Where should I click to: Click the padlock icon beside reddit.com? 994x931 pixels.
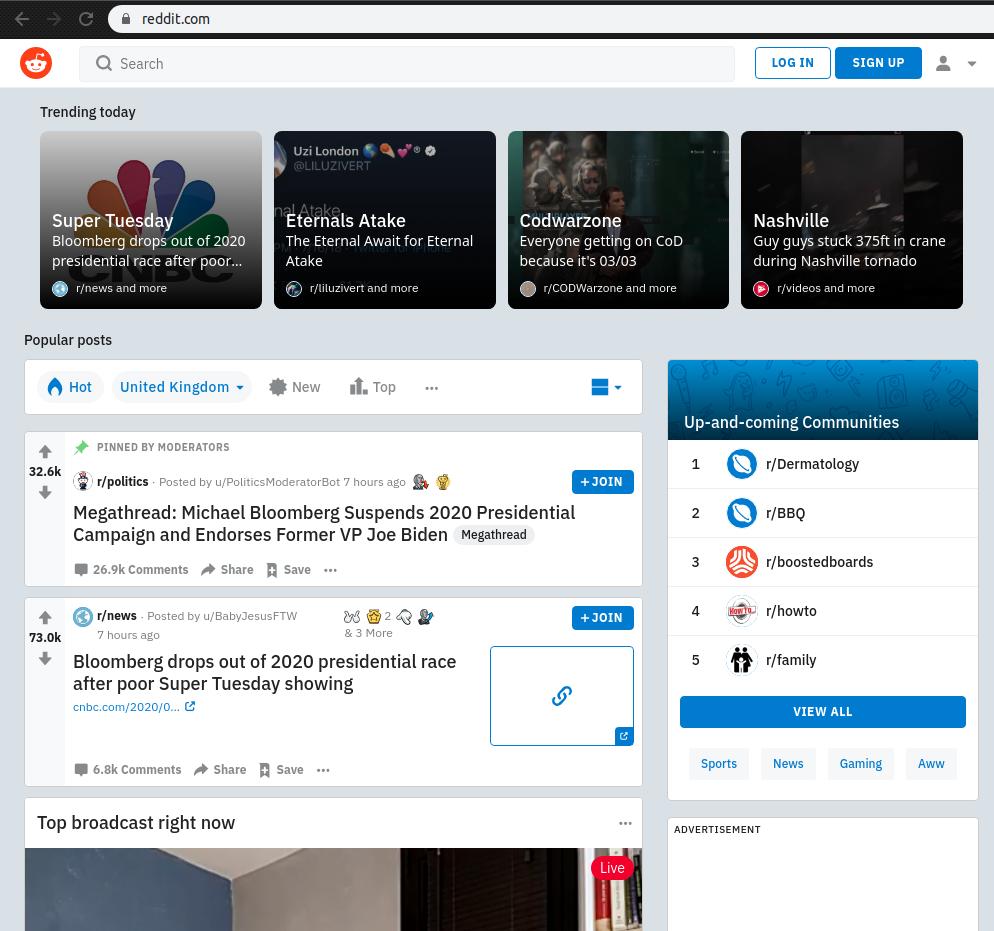126,19
